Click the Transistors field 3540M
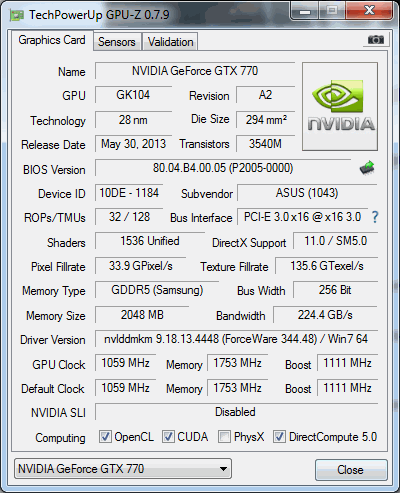Image resolution: width=400 pixels, height=493 pixels. (x=266, y=144)
